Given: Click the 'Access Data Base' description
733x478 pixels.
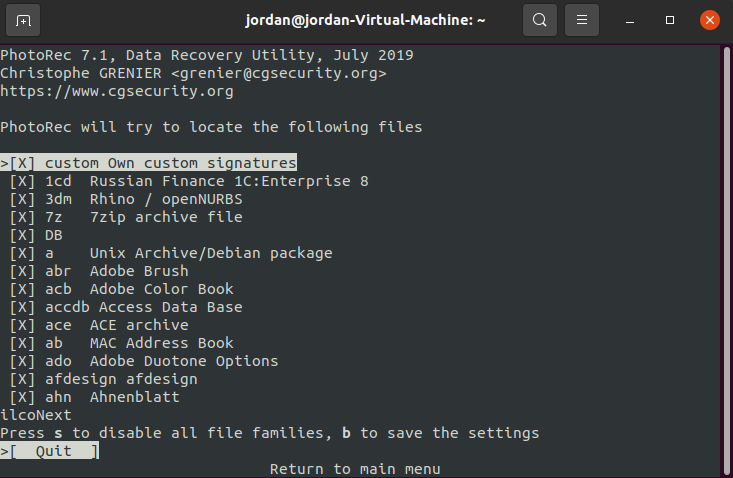Looking at the screenshot, I should click(171, 307).
